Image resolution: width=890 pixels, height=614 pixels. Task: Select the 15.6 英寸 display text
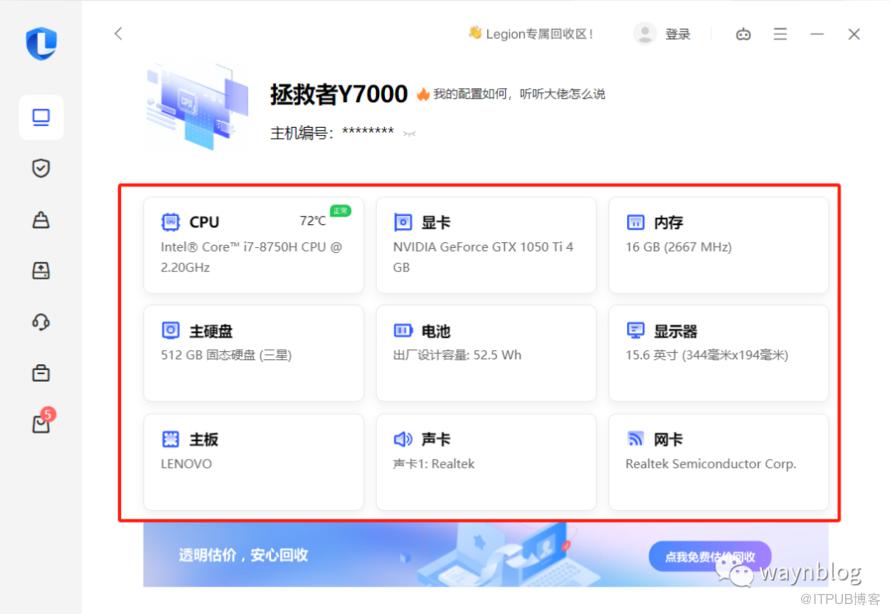pyautogui.click(x=707, y=355)
